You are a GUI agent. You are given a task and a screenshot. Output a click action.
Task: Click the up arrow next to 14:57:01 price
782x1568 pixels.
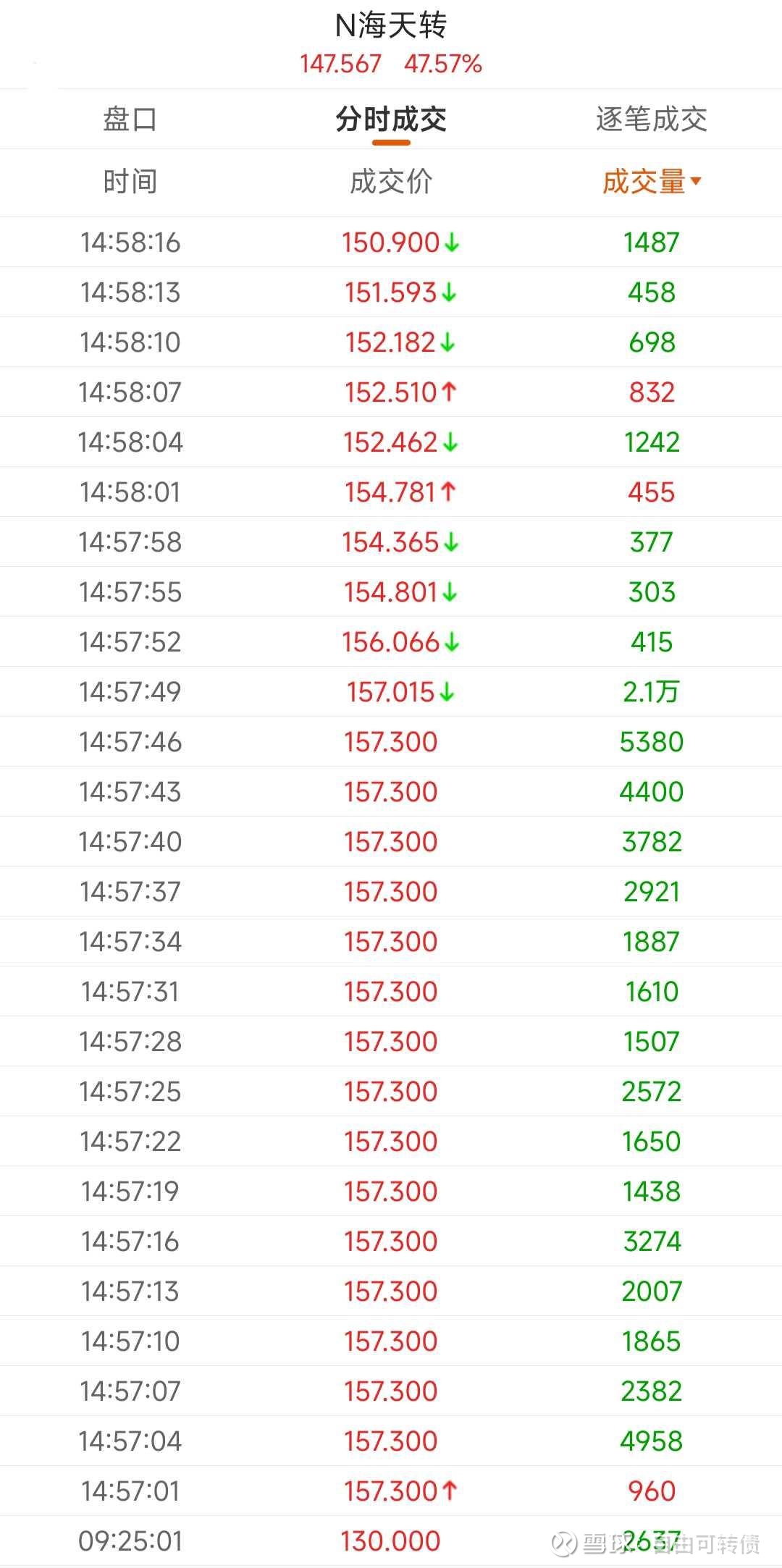450,1491
